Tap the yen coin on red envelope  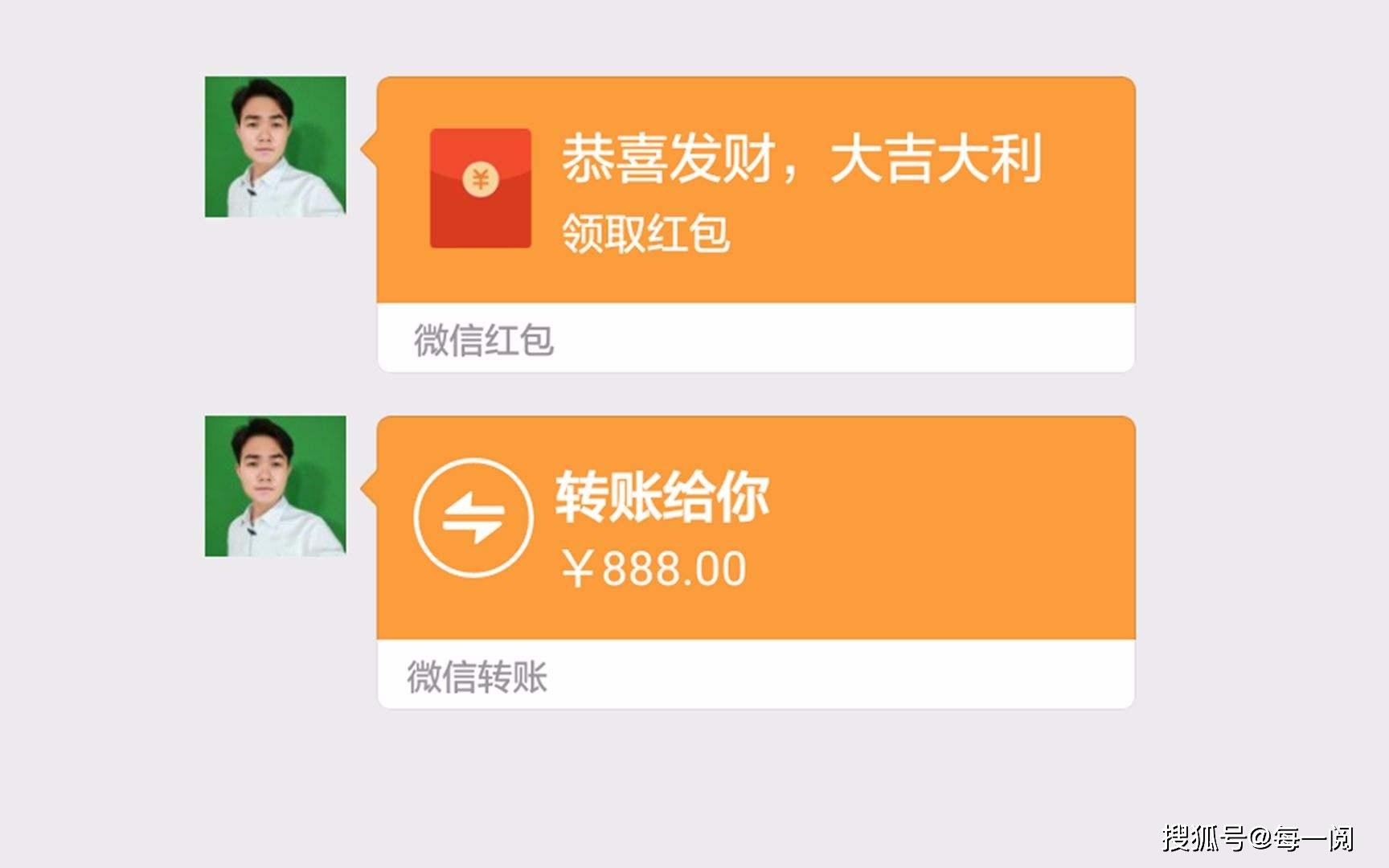[481, 178]
